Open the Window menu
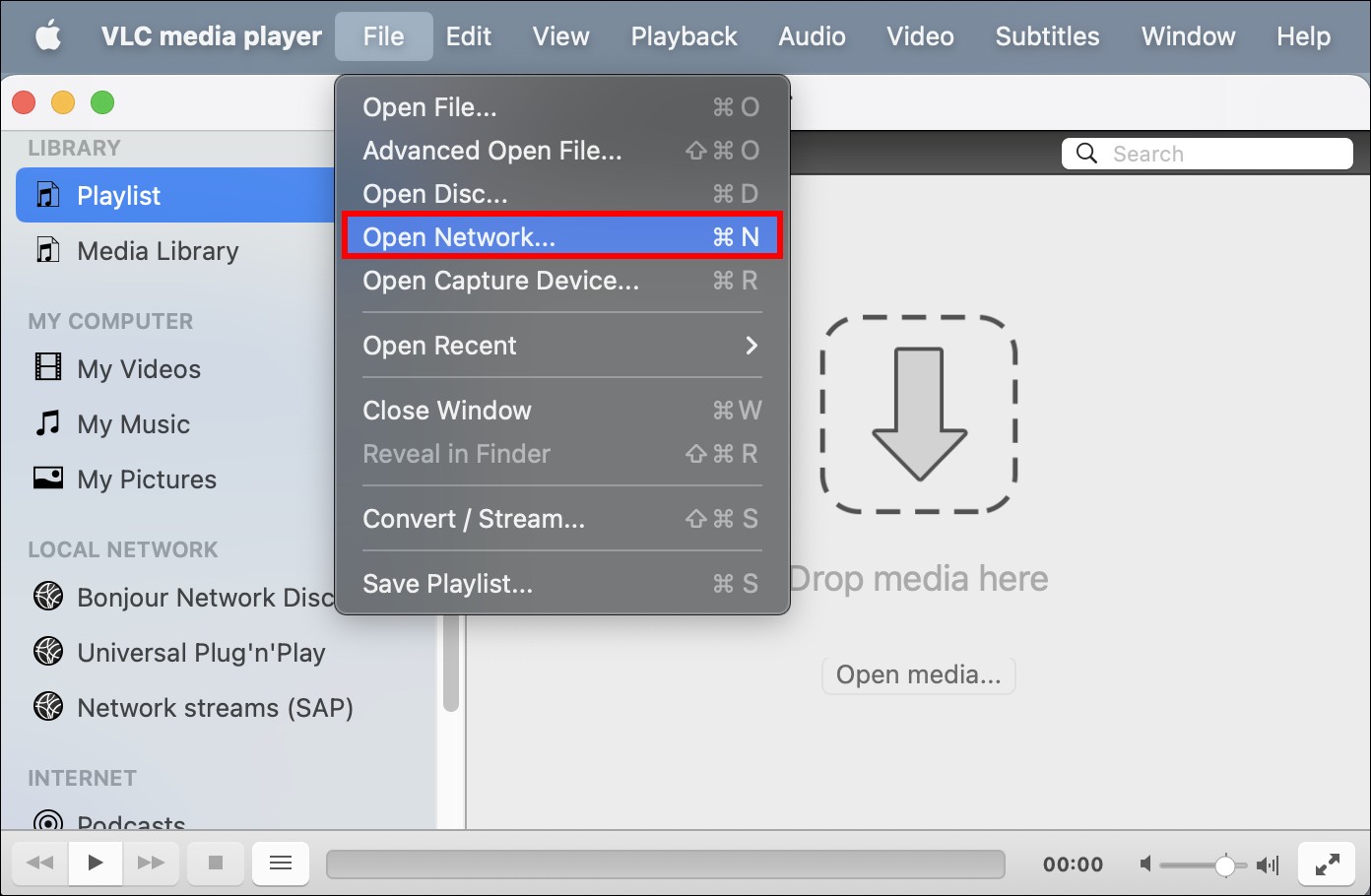Viewport: 1371px width, 896px height. [x=1188, y=36]
